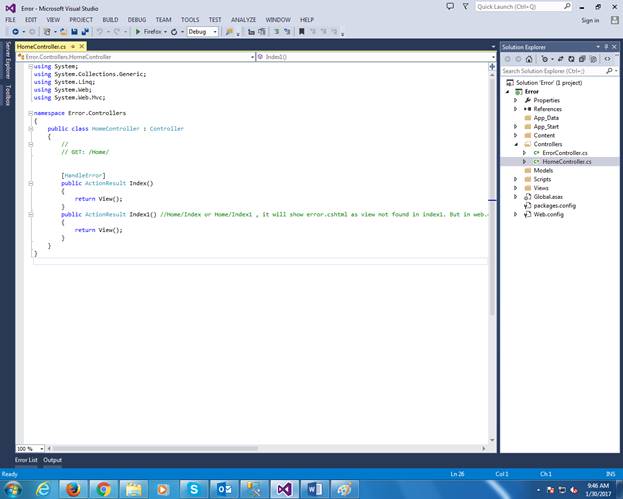623x499 pixels.
Task: Open the BUILD menu
Action: pyautogui.click(x=110, y=19)
